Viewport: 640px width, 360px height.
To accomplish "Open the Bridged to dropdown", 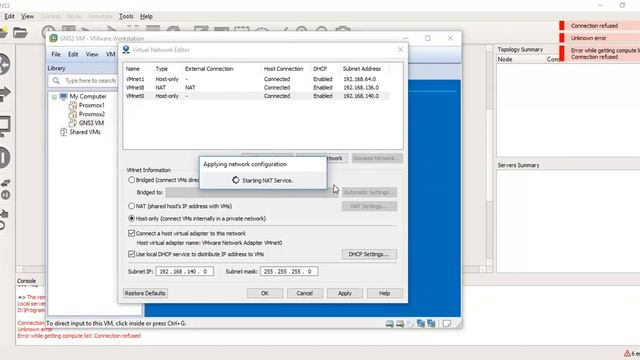I will 252,192.
